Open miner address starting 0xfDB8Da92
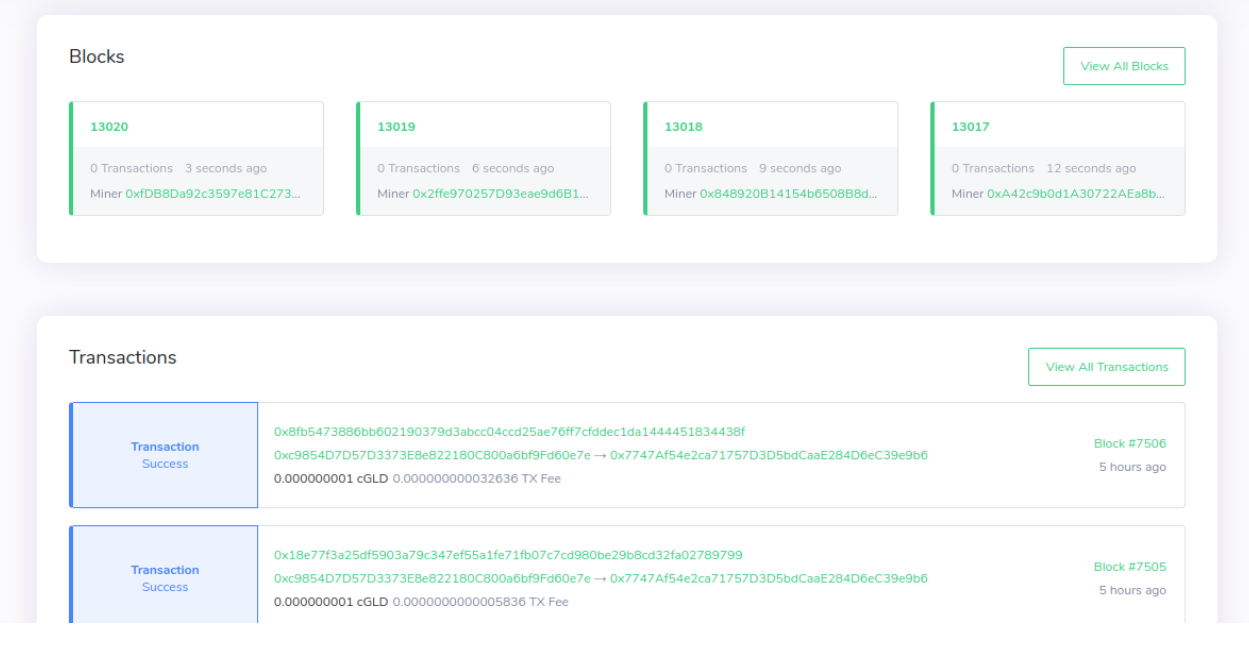The height and width of the screenshot is (646, 1249). click(209, 193)
